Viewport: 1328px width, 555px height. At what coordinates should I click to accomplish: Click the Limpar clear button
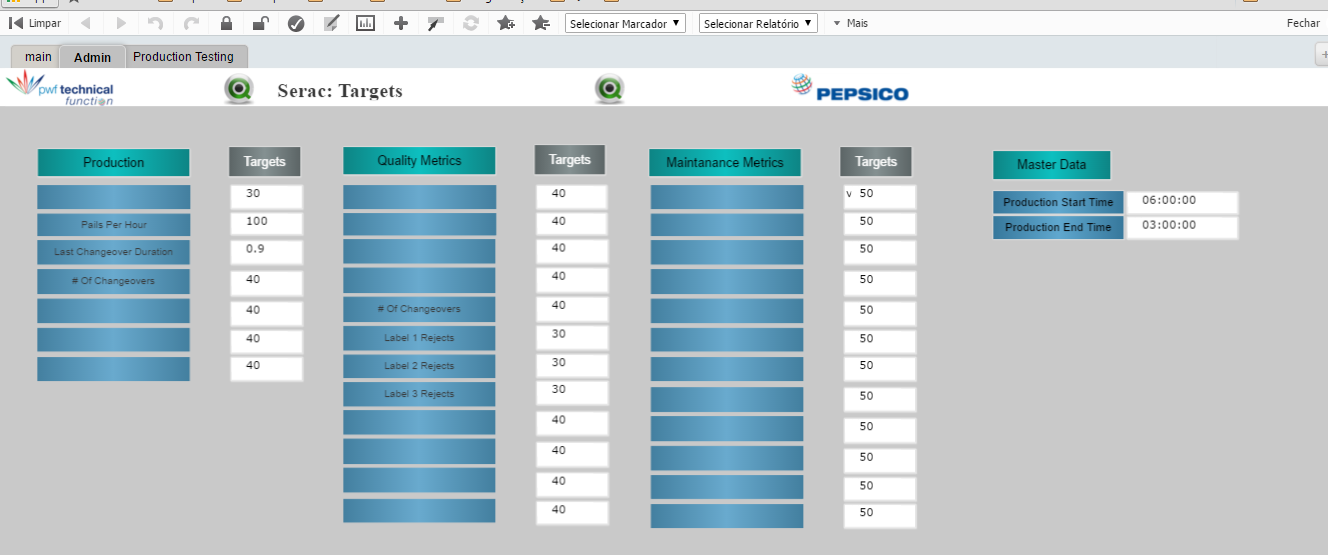coord(35,23)
